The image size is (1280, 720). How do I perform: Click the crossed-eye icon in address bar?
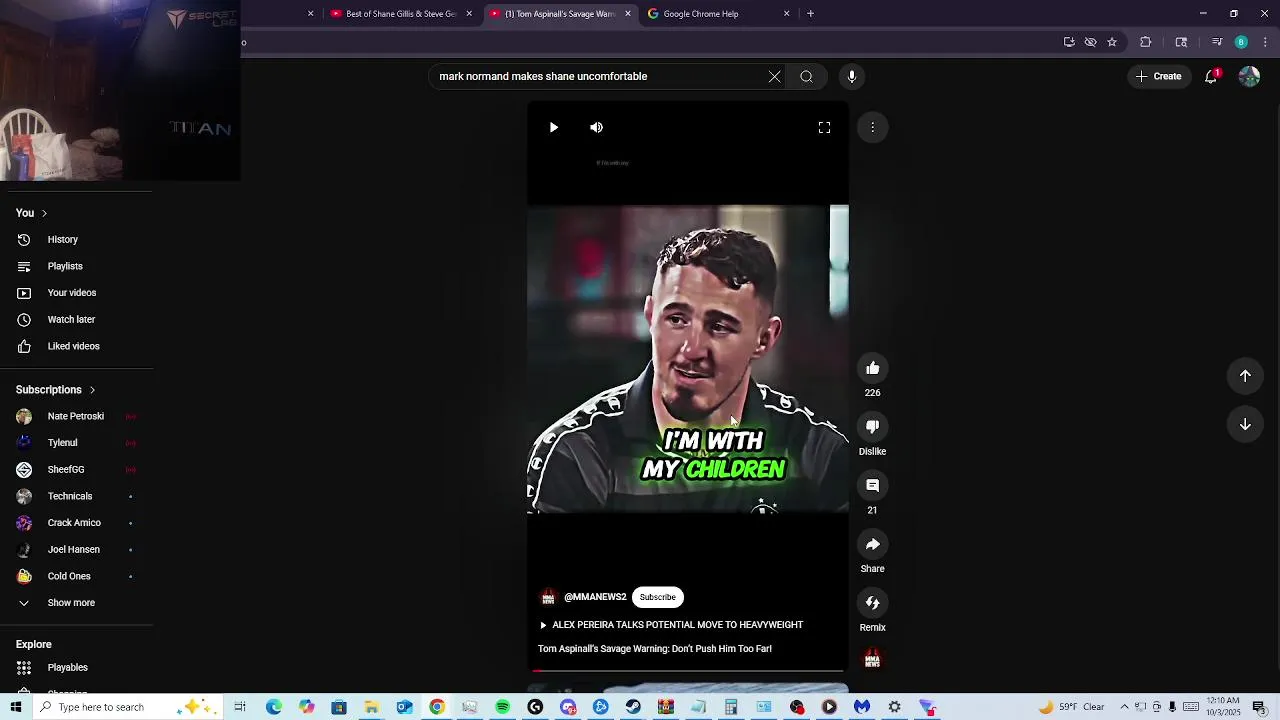1090,42
